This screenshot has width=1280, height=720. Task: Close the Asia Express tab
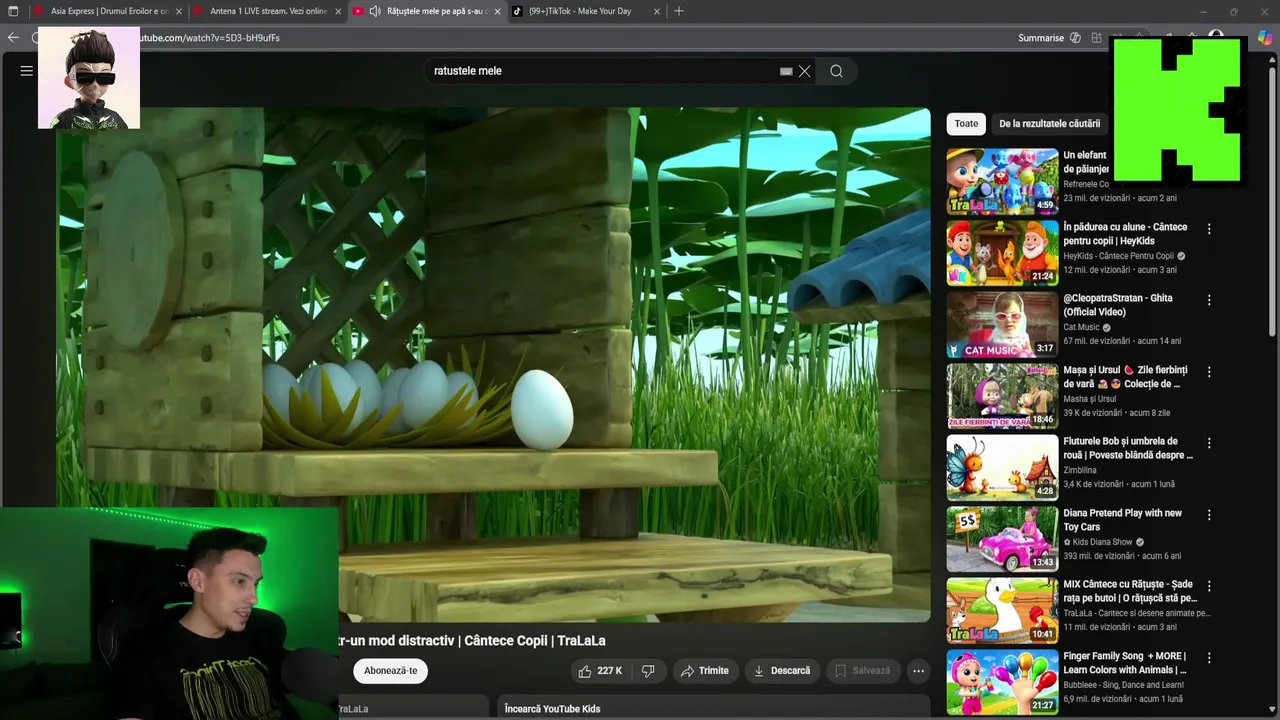pos(179,12)
